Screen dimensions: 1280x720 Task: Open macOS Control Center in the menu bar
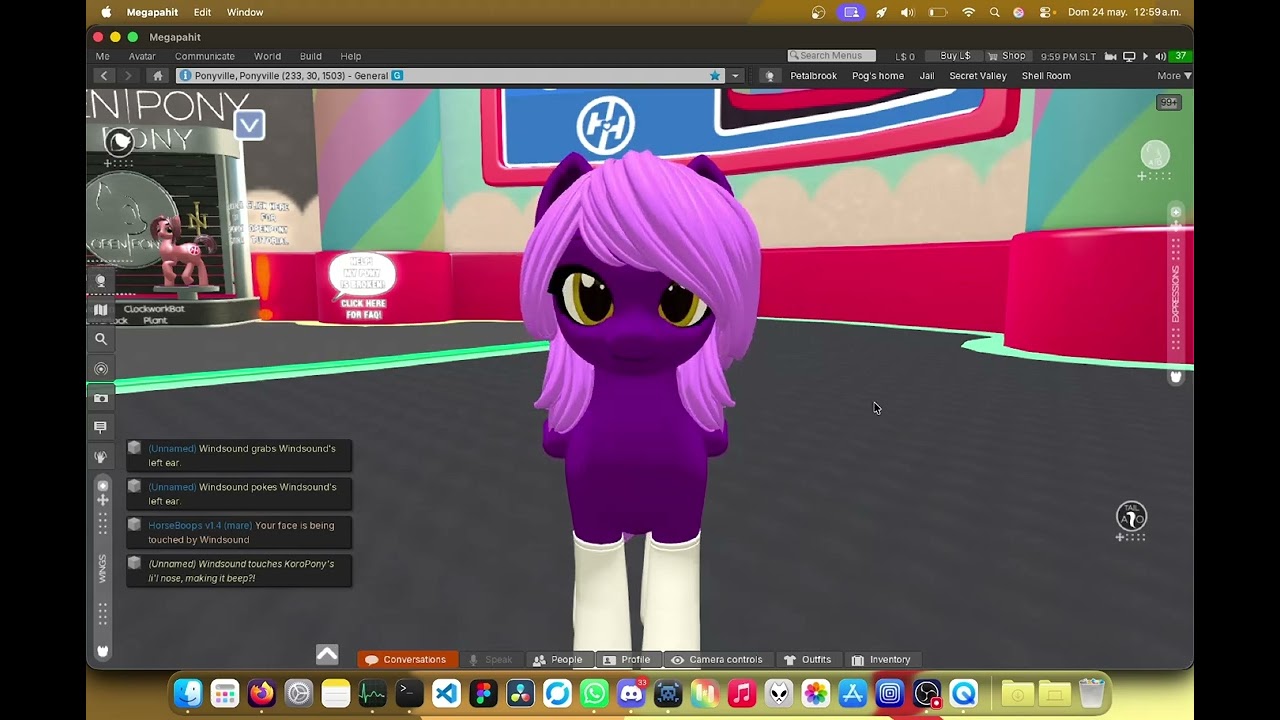tap(1046, 12)
